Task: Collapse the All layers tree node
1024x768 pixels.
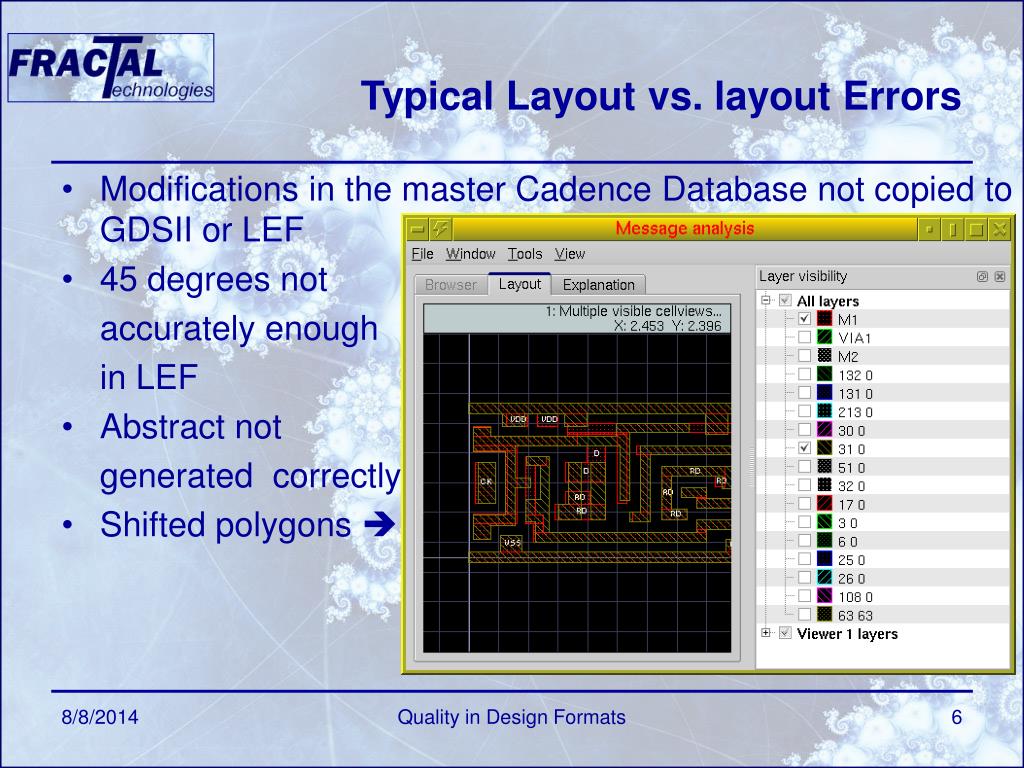Action: click(x=766, y=300)
